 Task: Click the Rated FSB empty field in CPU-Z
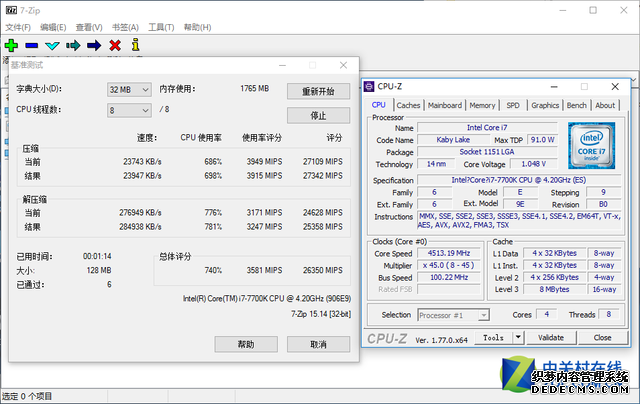[x=449, y=289]
